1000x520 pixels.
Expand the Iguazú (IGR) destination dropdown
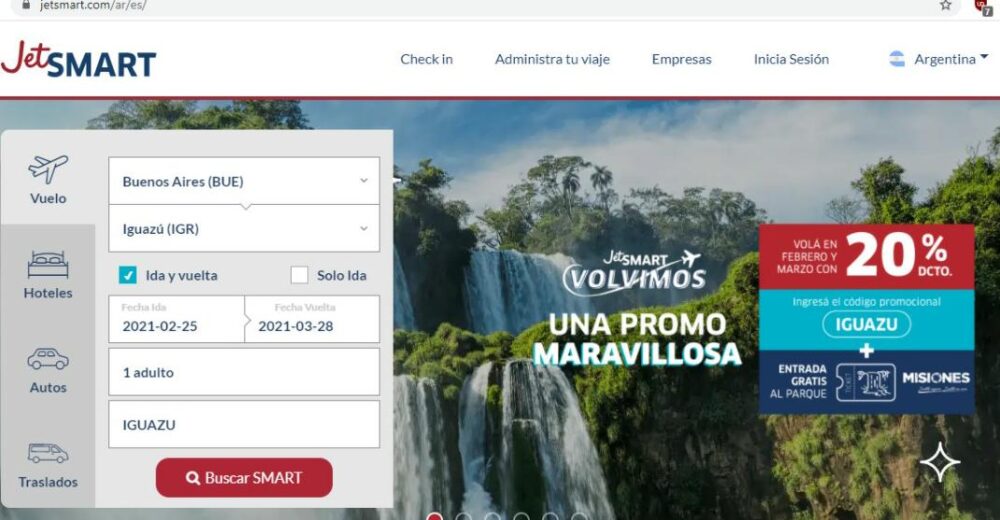(x=244, y=228)
